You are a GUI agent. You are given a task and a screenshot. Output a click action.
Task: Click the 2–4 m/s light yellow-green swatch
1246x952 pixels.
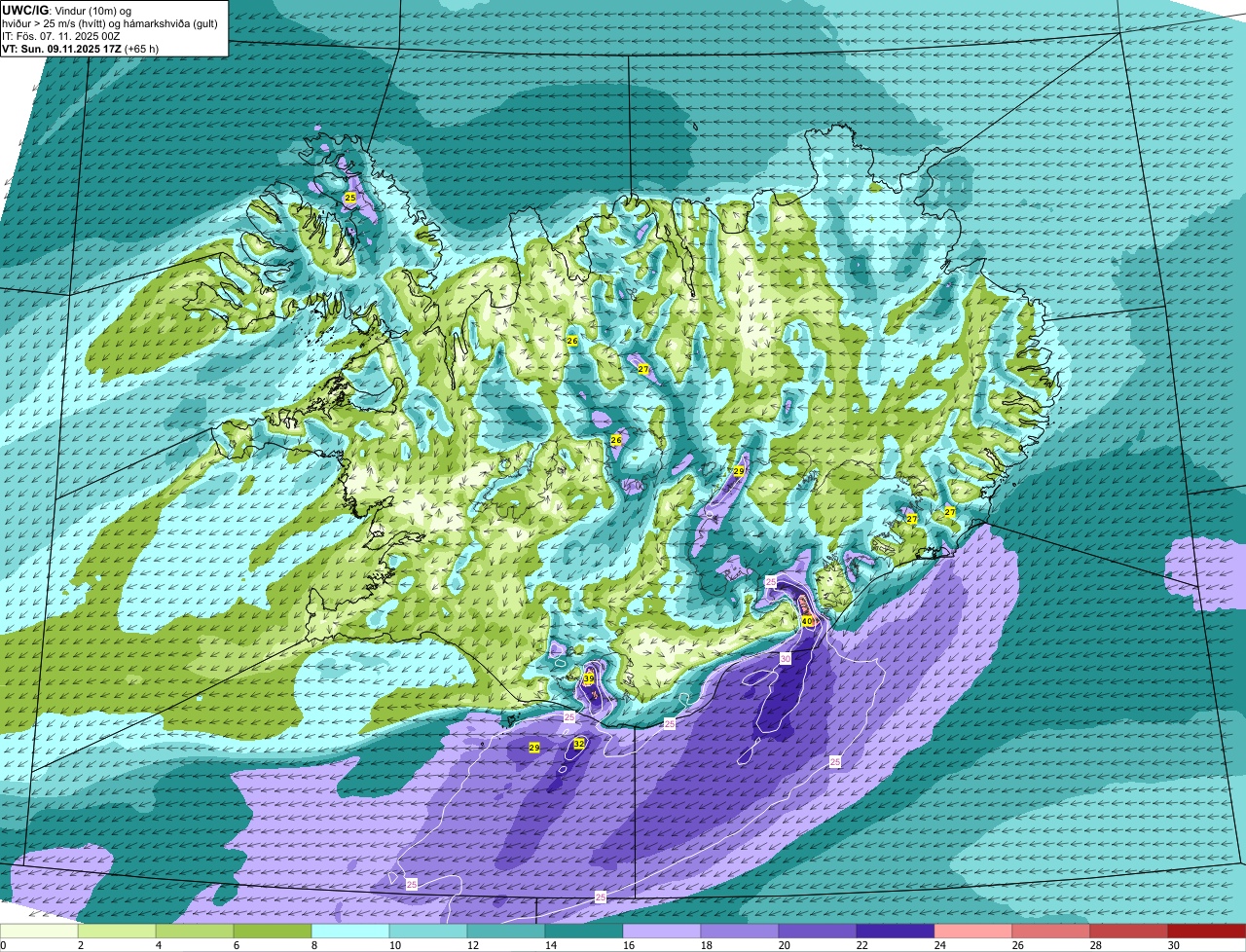tap(117, 932)
